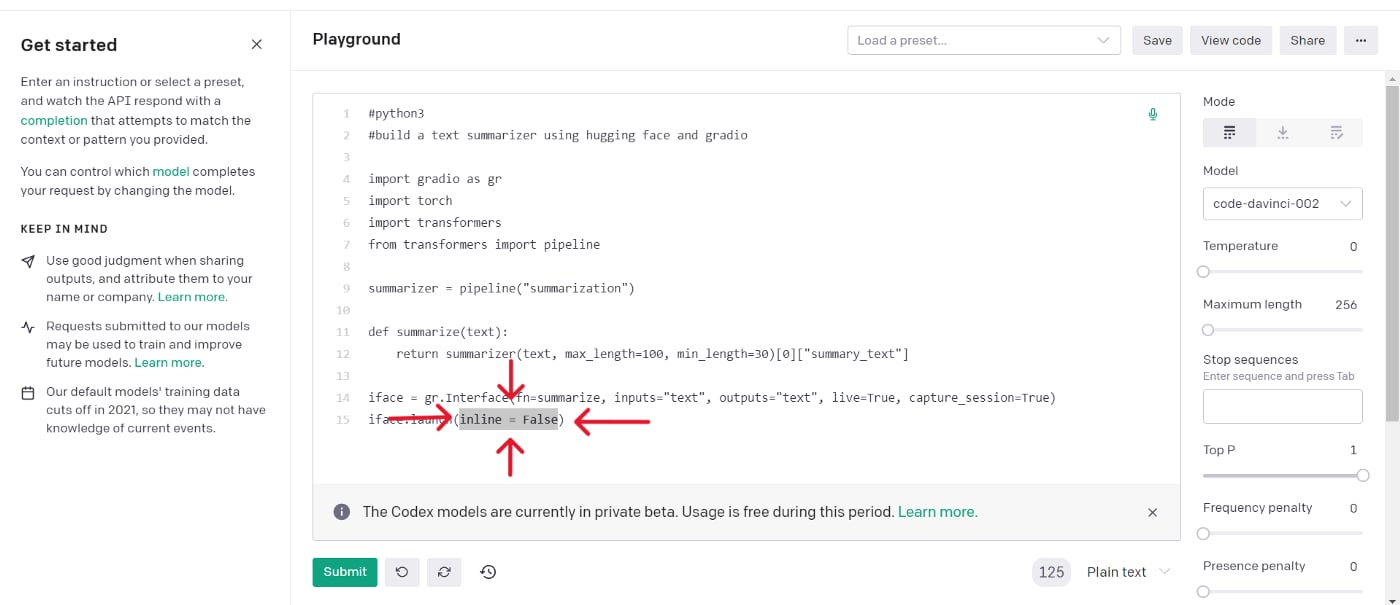
Task: Click the 125 token count badge
Action: click(x=1051, y=572)
